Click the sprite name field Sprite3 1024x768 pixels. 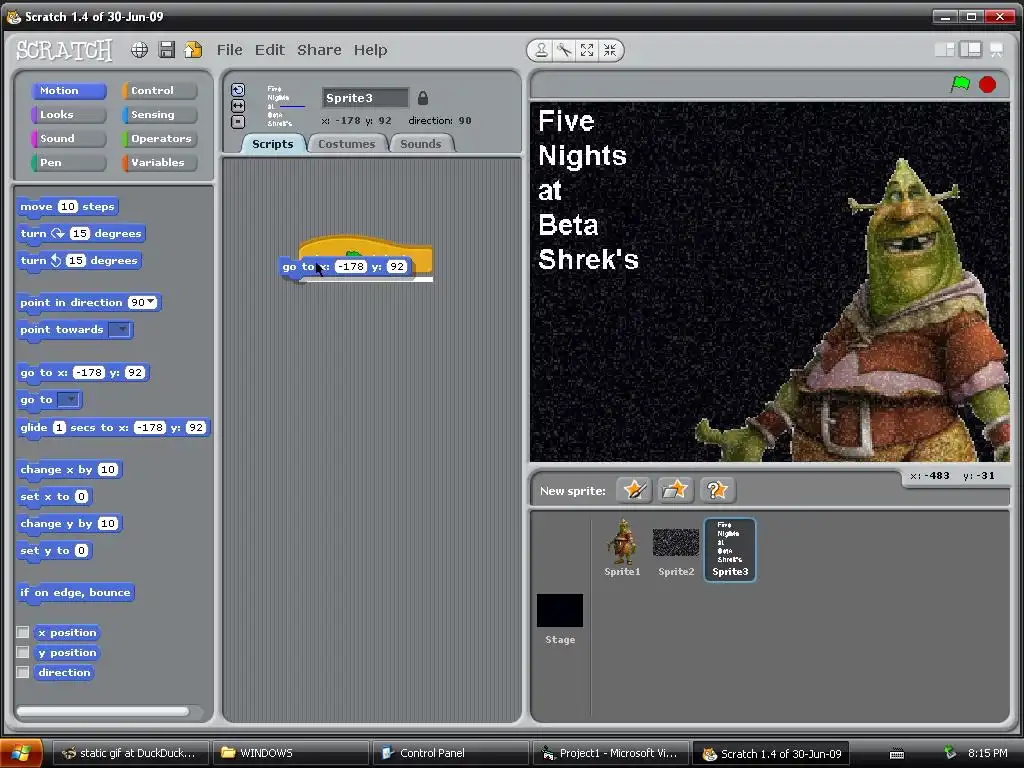click(x=365, y=98)
